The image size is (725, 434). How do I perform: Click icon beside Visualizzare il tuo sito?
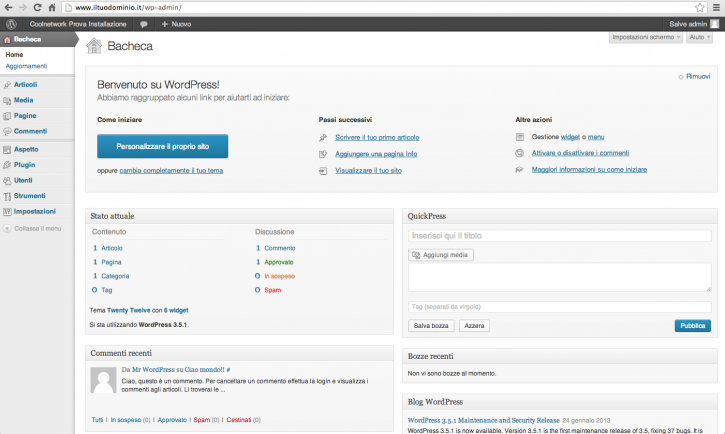click(x=323, y=171)
